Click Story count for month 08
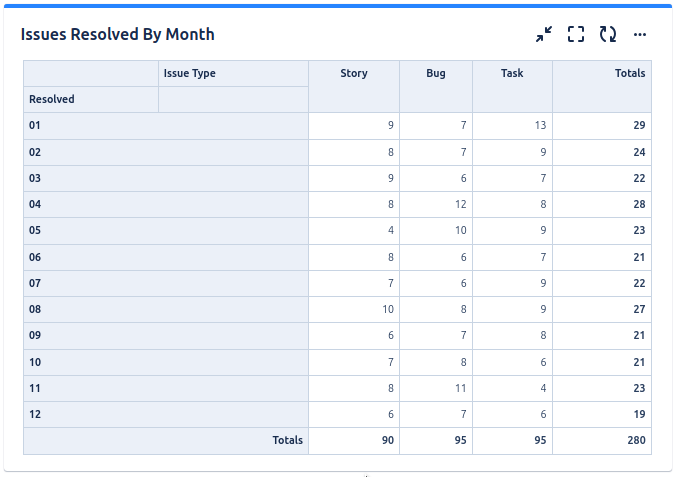 [388, 310]
